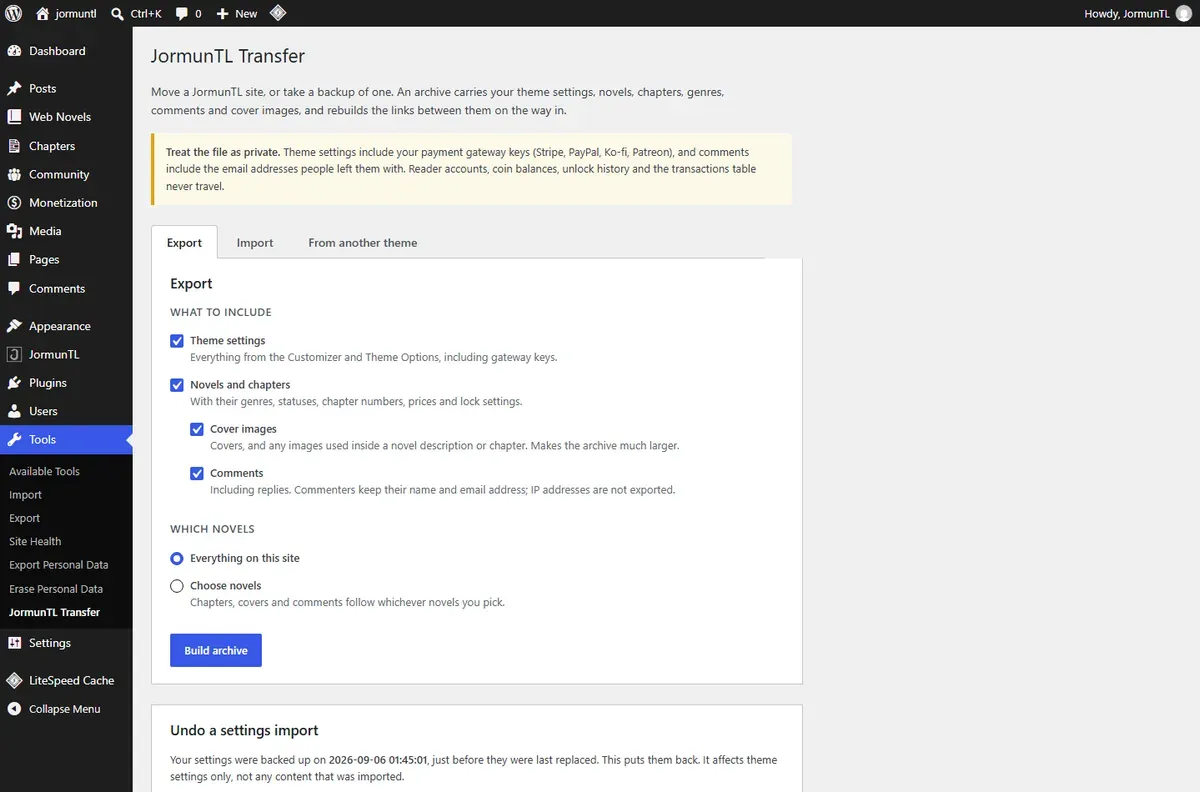Click the Build archive button
Image resolution: width=1200 pixels, height=792 pixels.
[216, 650]
